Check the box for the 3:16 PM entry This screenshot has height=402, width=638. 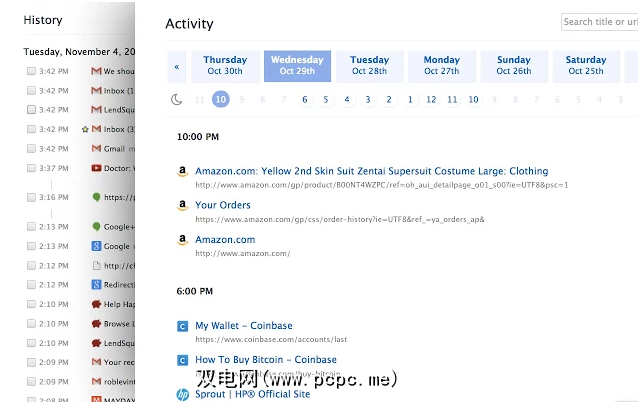coord(31,197)
